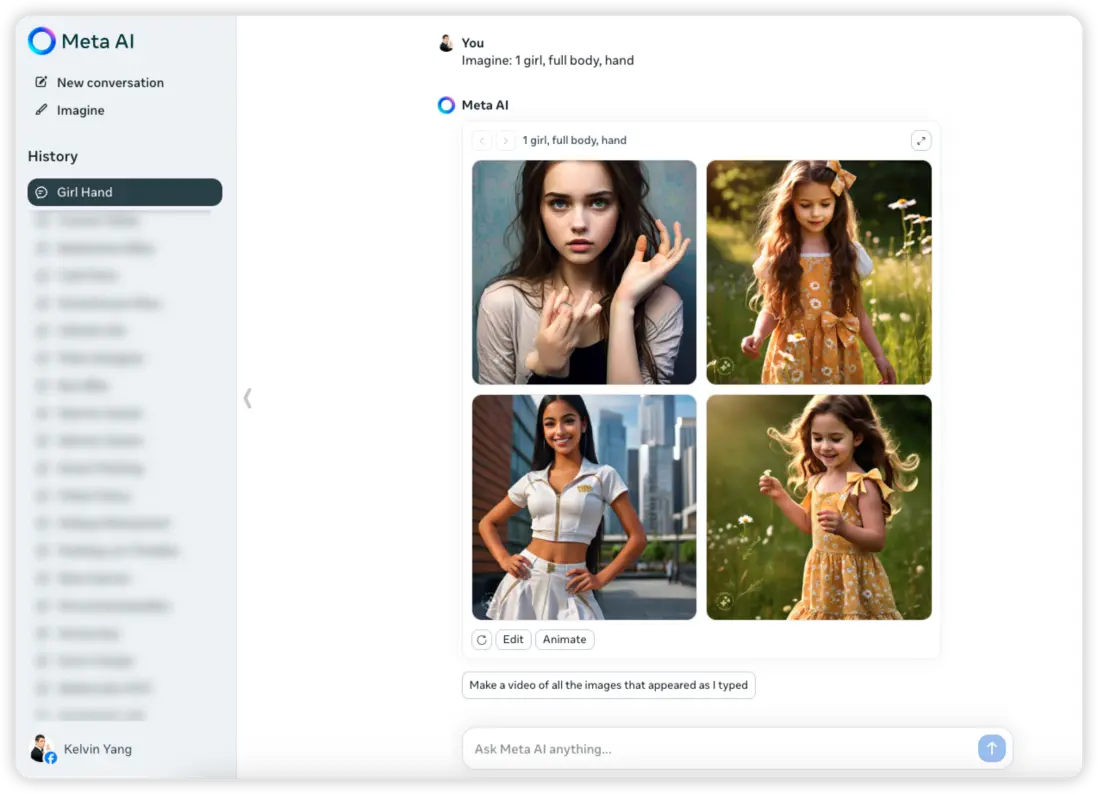
Task: Click the animate badge on the orange-bow girl image
Action: click(x=725, y=365)
